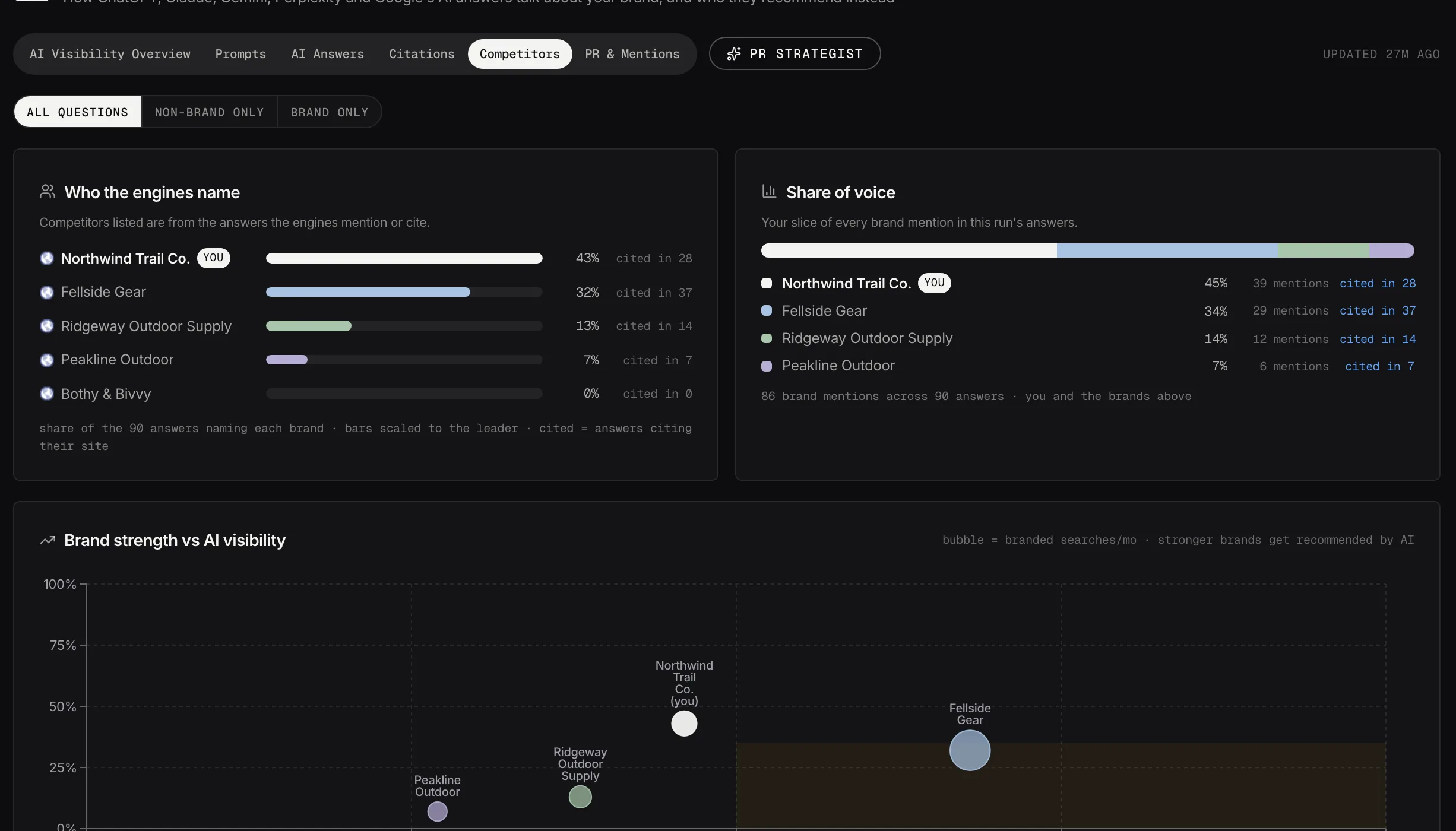Click the blue Fellside Gear legend swatch
This screenshot has height=831, width=1456.
click(767, 310)
